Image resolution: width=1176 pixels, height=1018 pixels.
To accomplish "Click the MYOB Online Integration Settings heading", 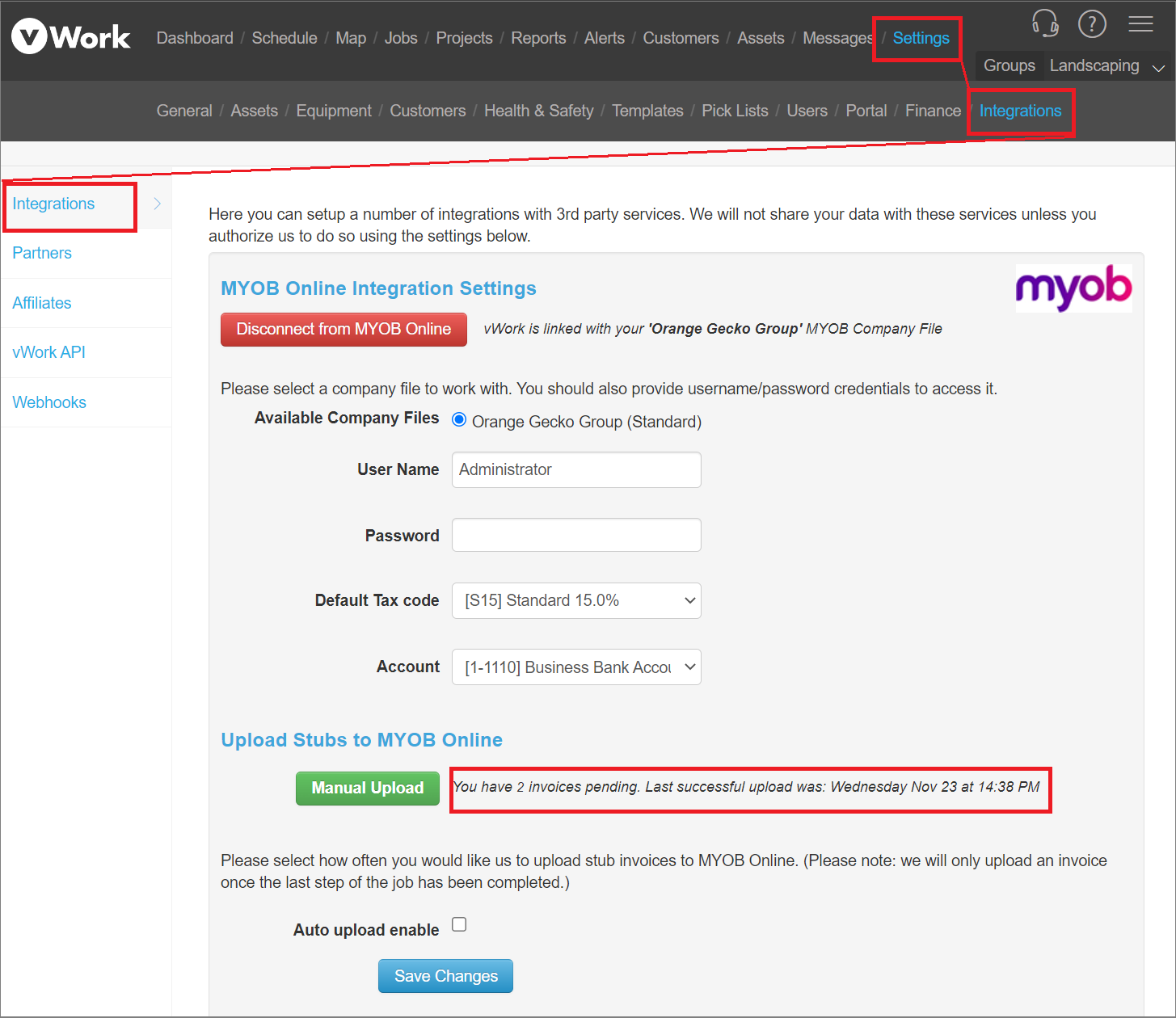I will (378, 288).
